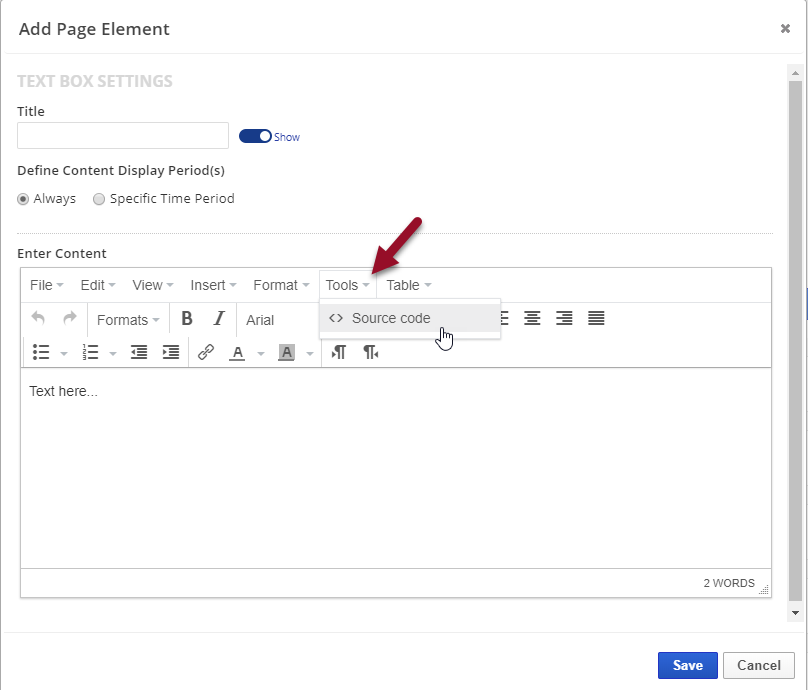Toggle the Show title switch
This screenshot has width=808, height=690.
[x=256, y=136]
